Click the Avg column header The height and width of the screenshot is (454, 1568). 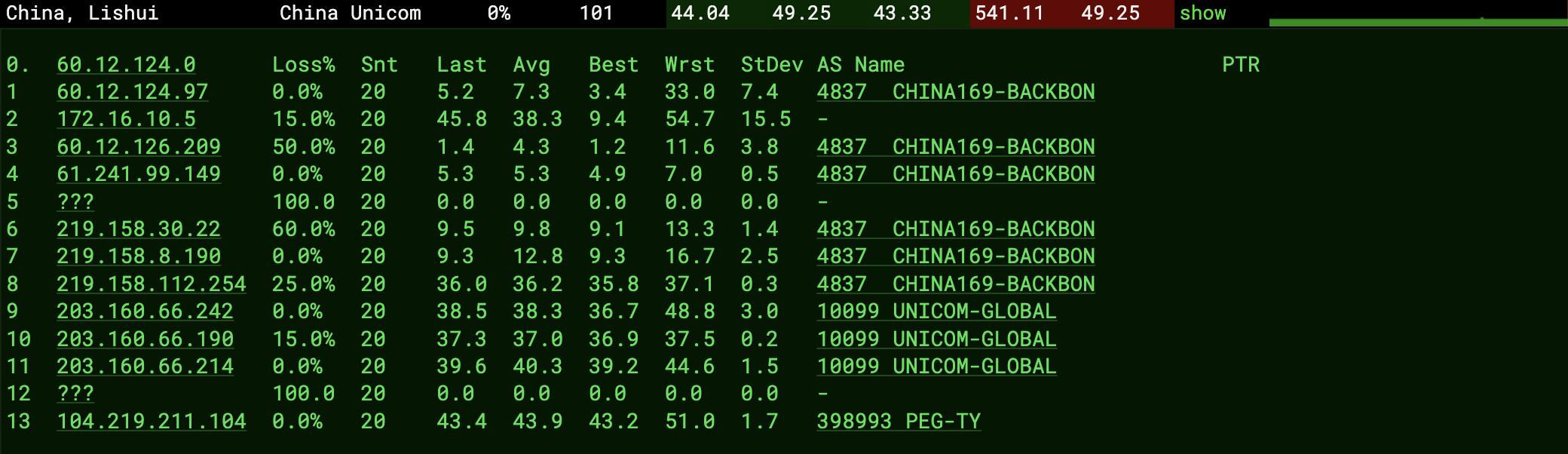[531, 65]
